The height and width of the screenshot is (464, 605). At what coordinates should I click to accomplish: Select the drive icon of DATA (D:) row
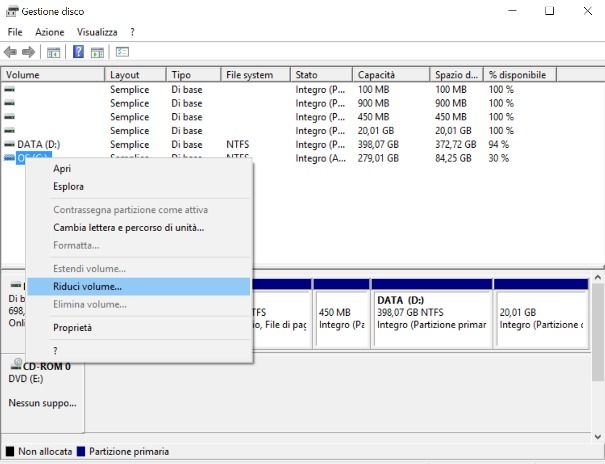point(9,144)
